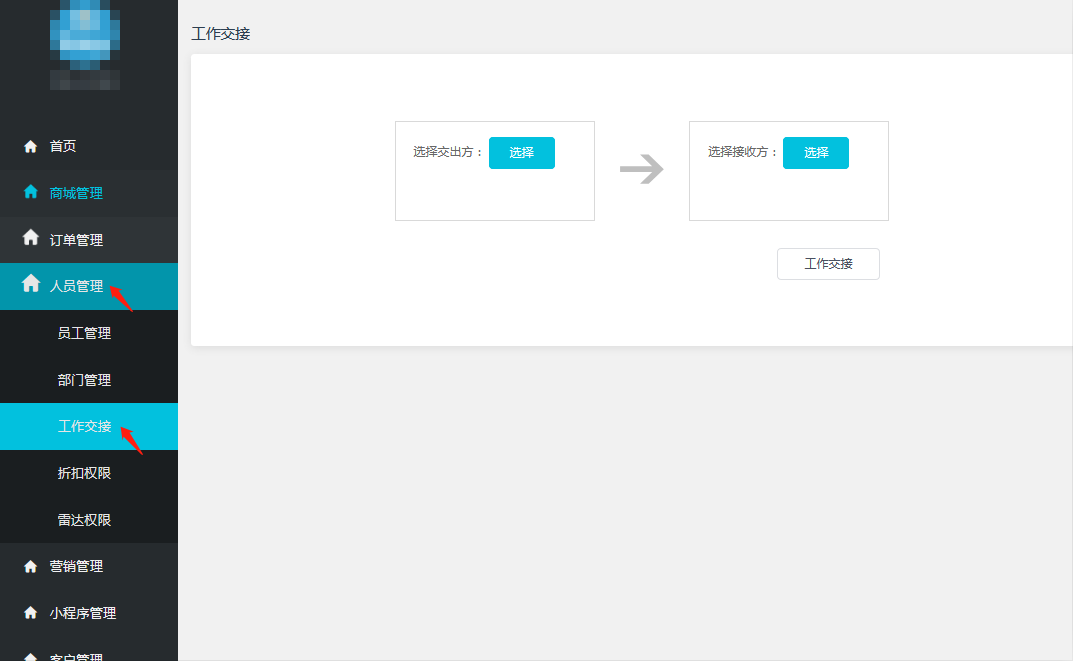Open the 营销管理 menu label
This screenshot has width=1073, height=661.
pos(76,567)
